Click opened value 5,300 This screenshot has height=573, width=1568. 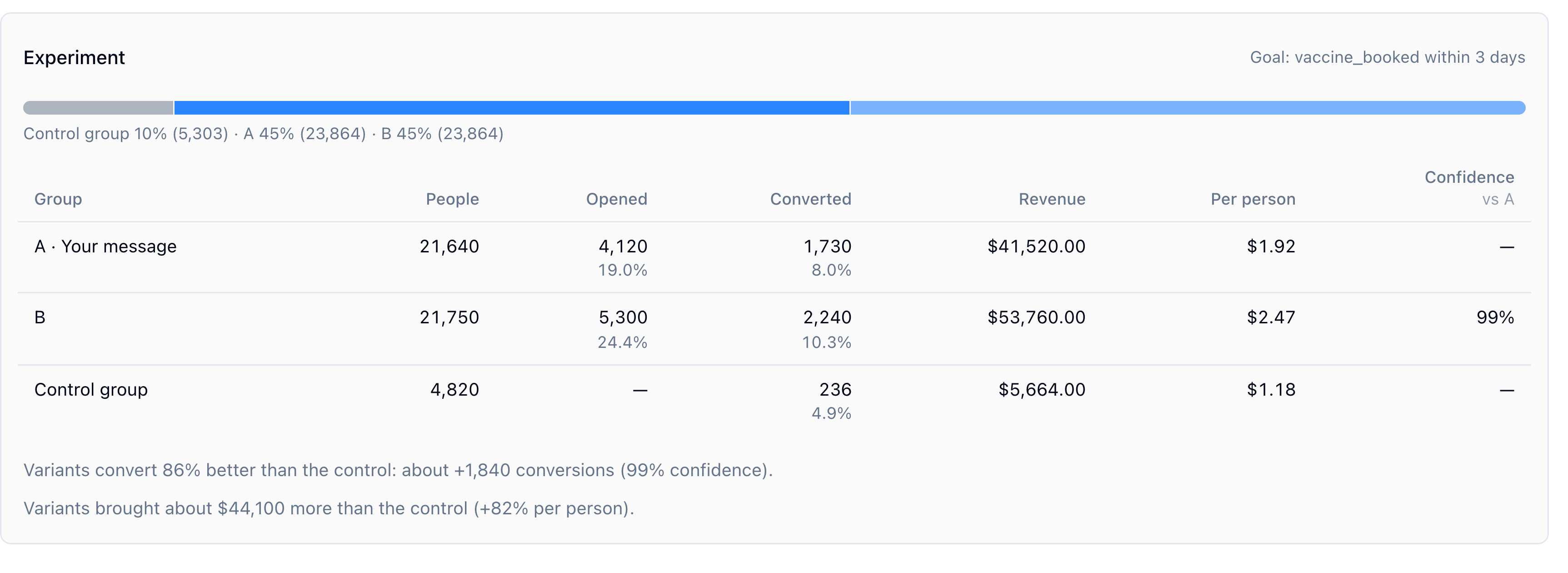tap(623, 317)
